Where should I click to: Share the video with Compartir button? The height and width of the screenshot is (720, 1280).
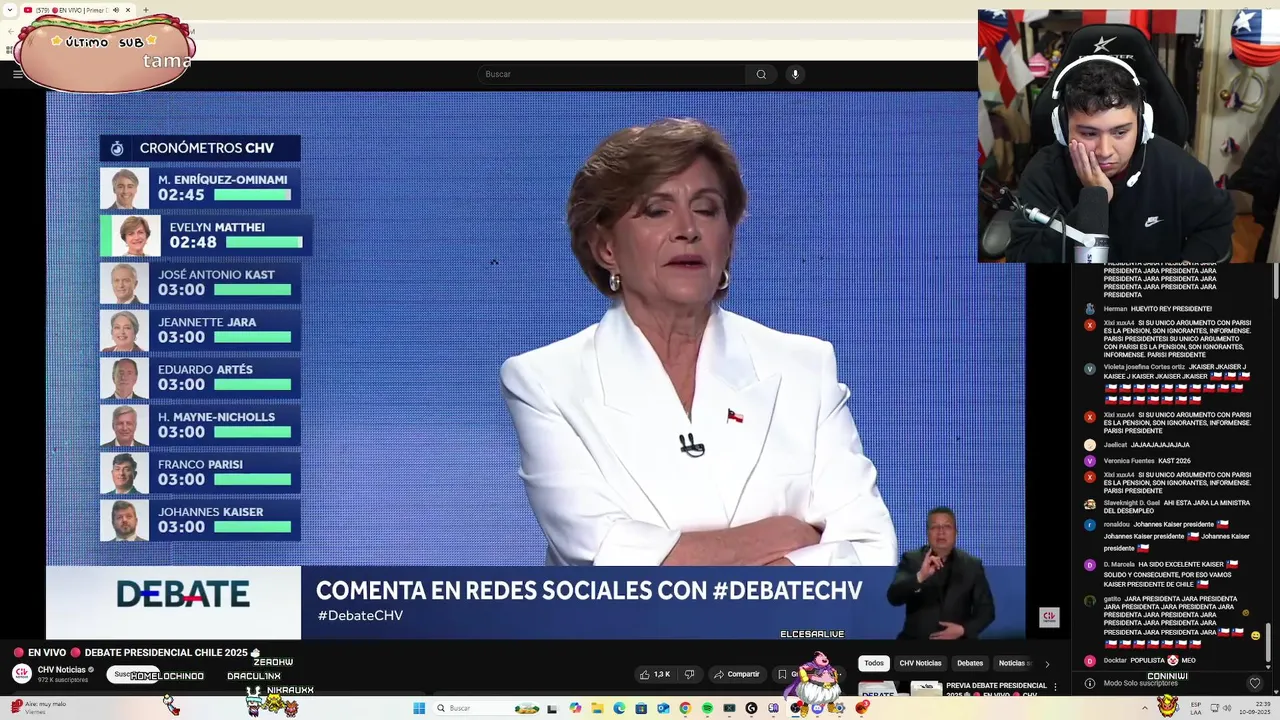pos(736,674)
